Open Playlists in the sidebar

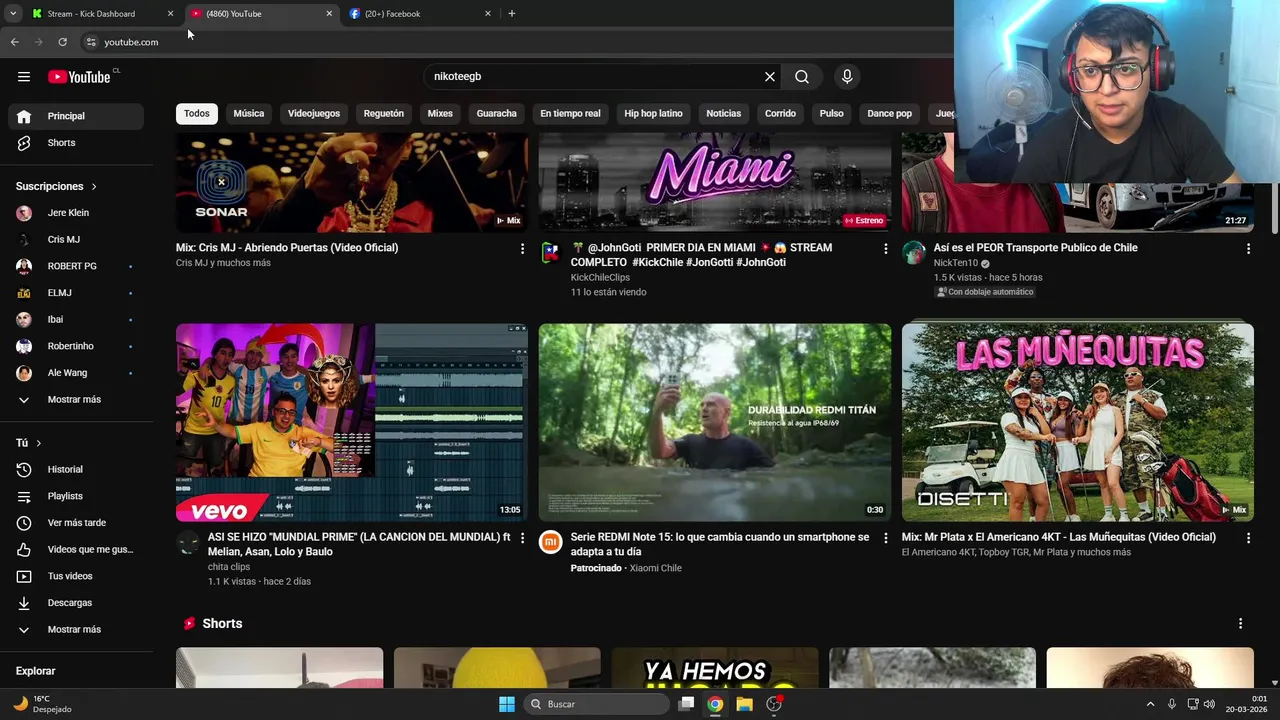(76, 496)
